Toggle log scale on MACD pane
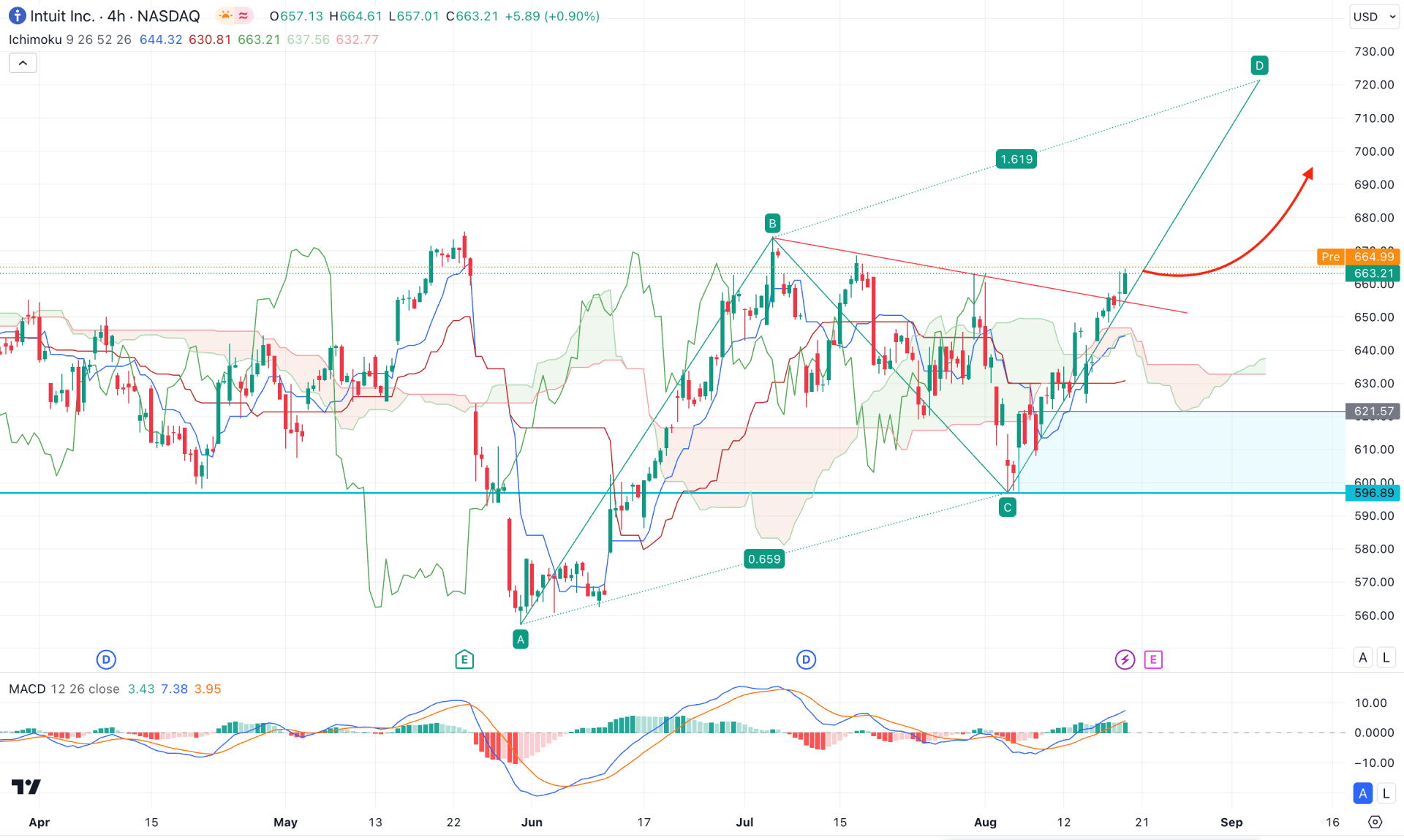 click(1386, 793)
